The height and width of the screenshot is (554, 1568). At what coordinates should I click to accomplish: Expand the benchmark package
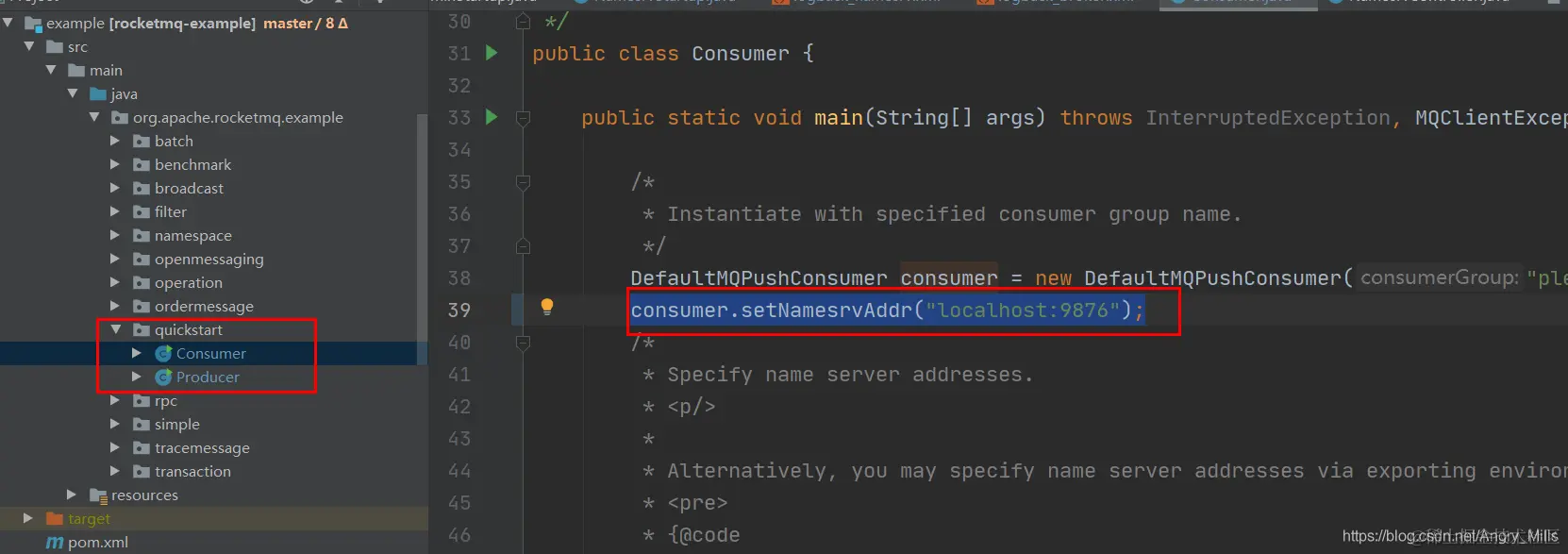coord(115,164)
